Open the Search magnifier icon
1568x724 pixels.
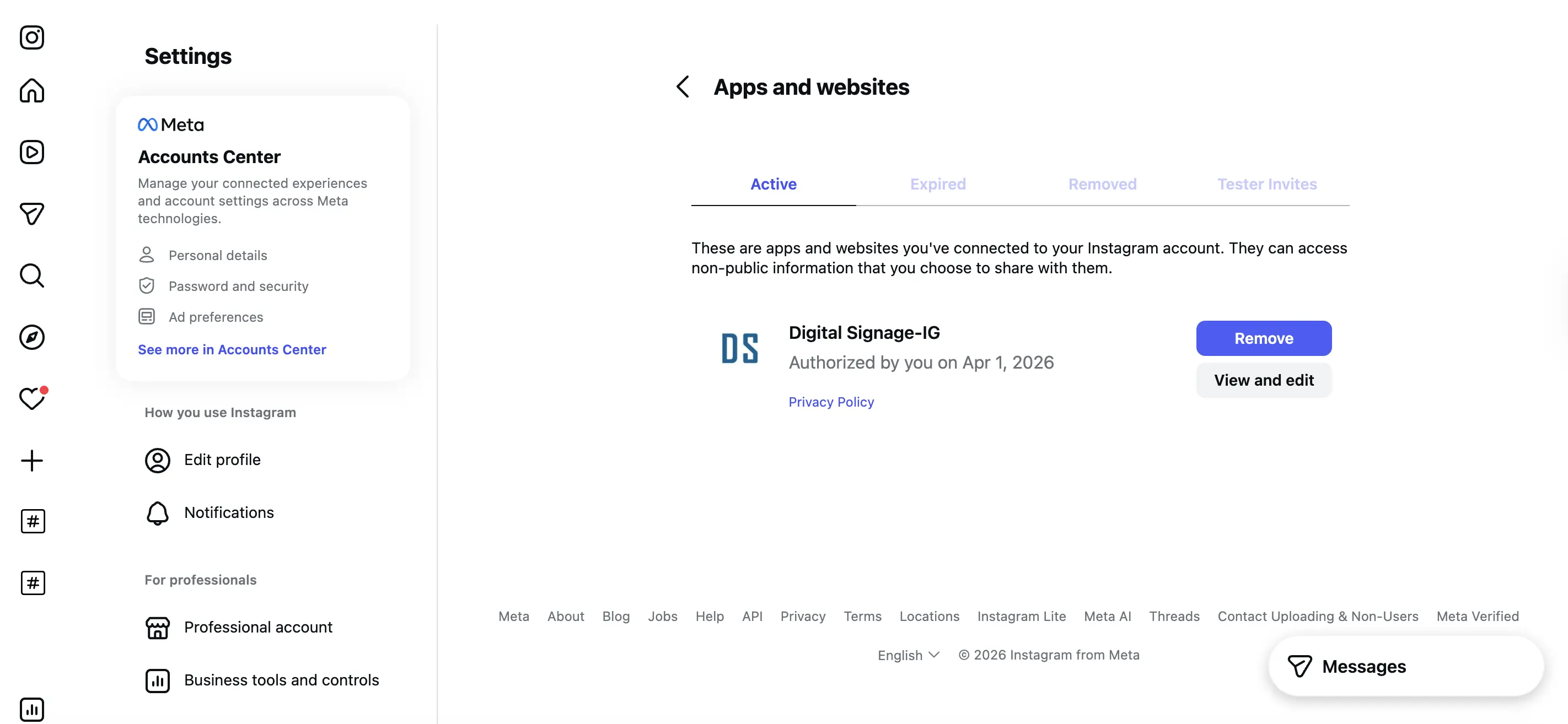31,275
